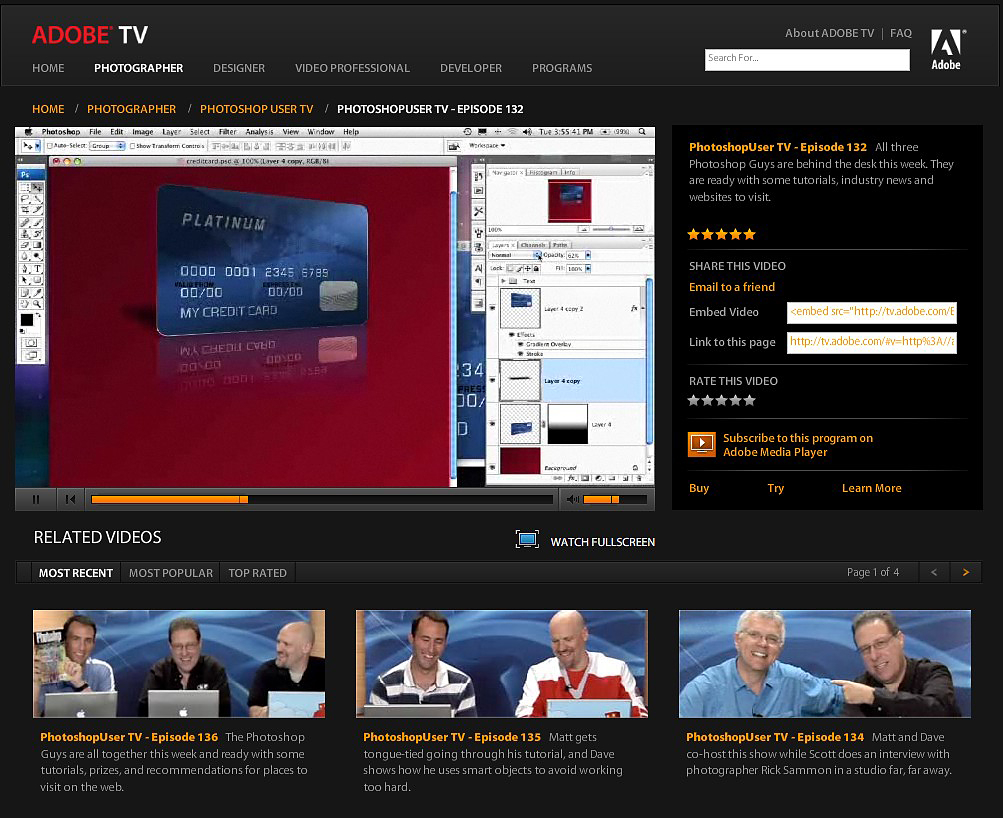Adjust the volume slider in the player
Viewport: 1003px width, 818px height.
pos(615,499)
